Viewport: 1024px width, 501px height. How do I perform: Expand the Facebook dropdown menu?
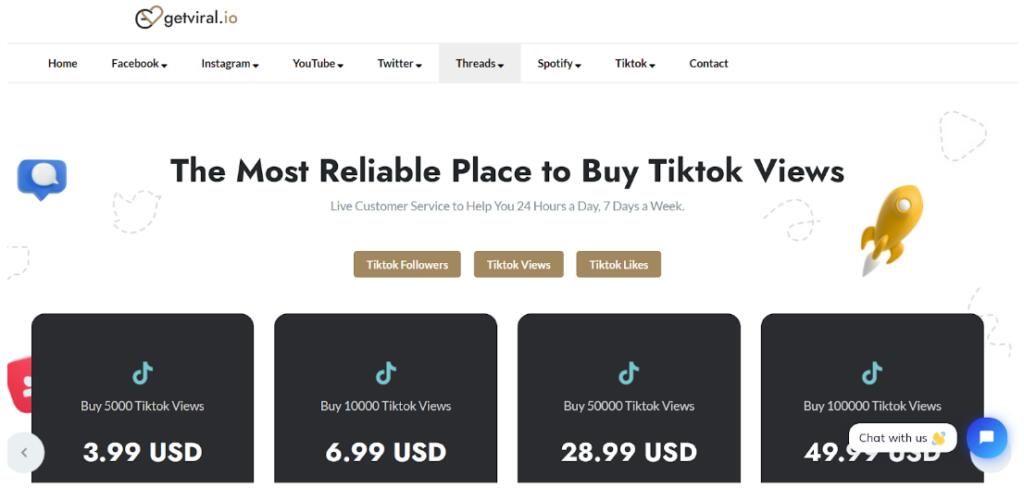click(x=139, y=64)
